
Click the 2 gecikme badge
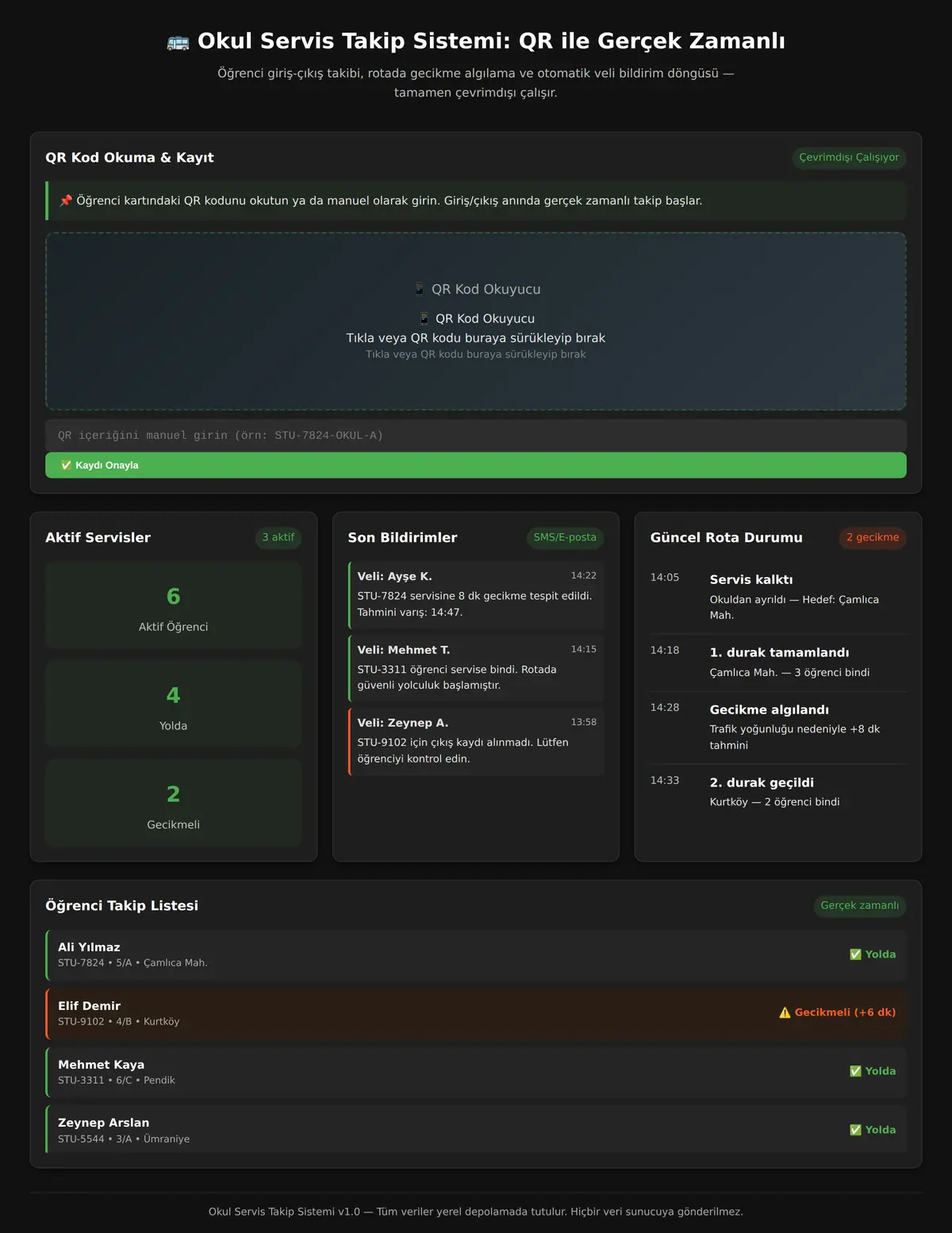coord(873,537)
